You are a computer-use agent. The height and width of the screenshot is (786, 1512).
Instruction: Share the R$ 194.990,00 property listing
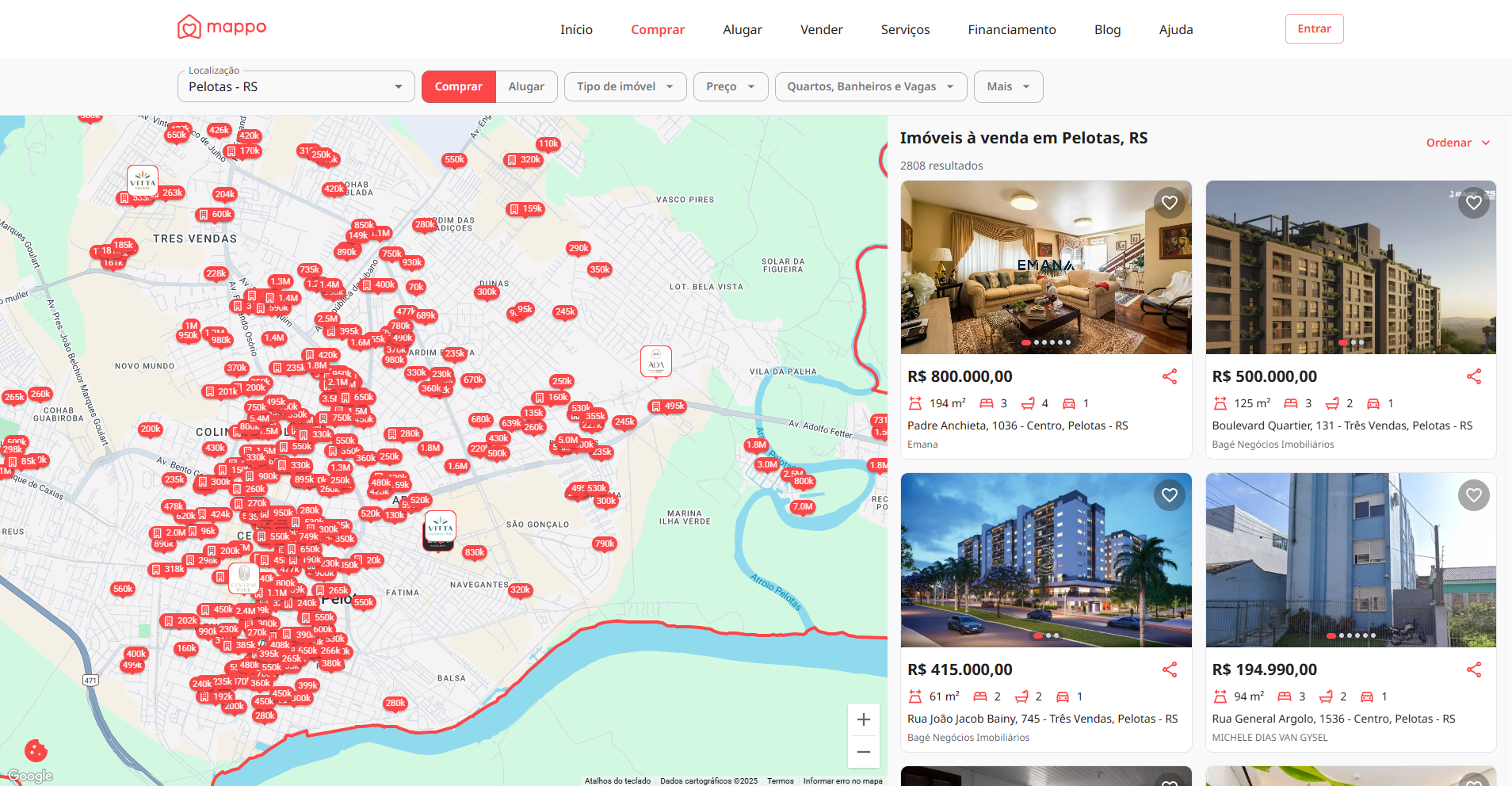tap(1473, 670)
